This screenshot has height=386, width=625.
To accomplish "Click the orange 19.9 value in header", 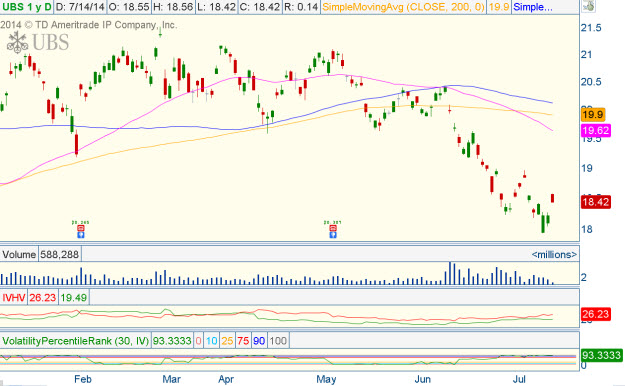I will (499, 7).
